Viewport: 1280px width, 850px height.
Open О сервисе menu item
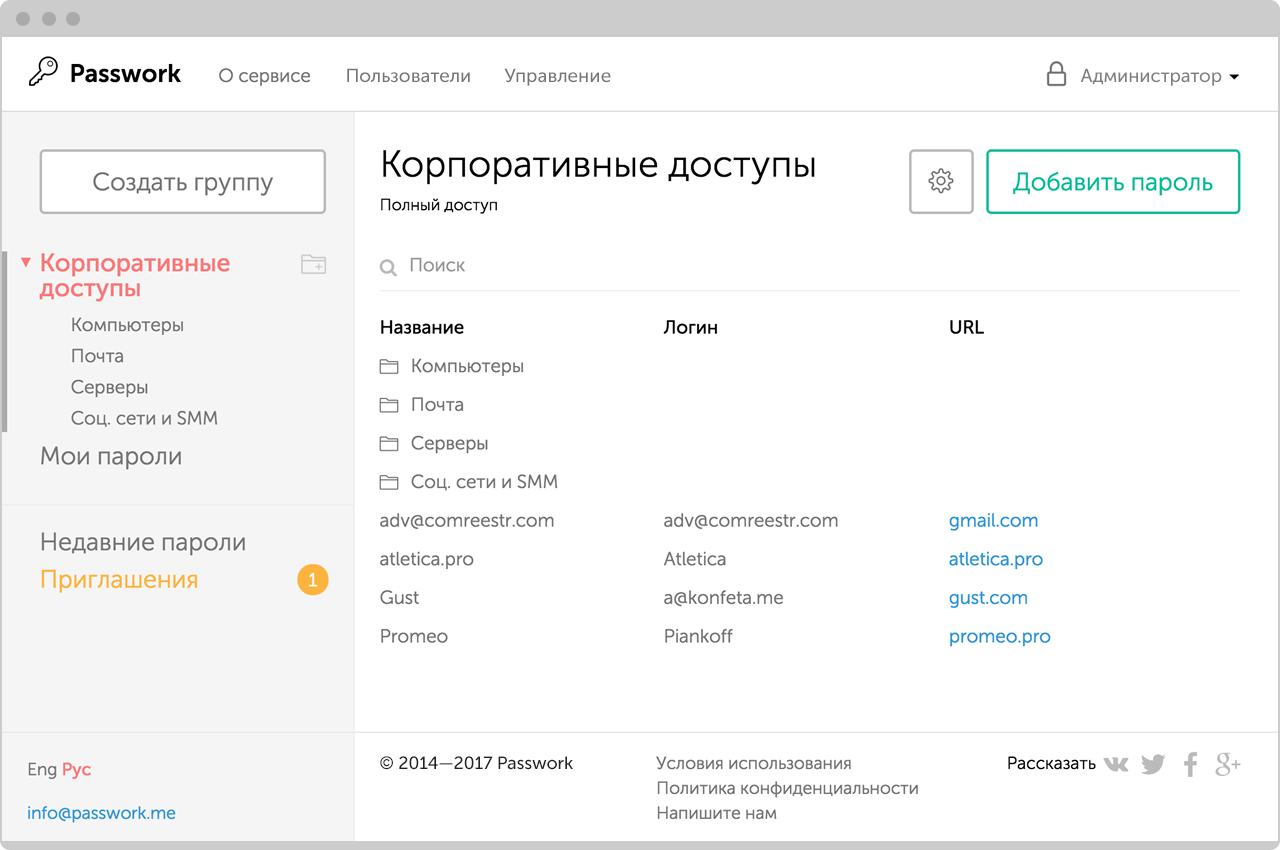tap(265, 76)
